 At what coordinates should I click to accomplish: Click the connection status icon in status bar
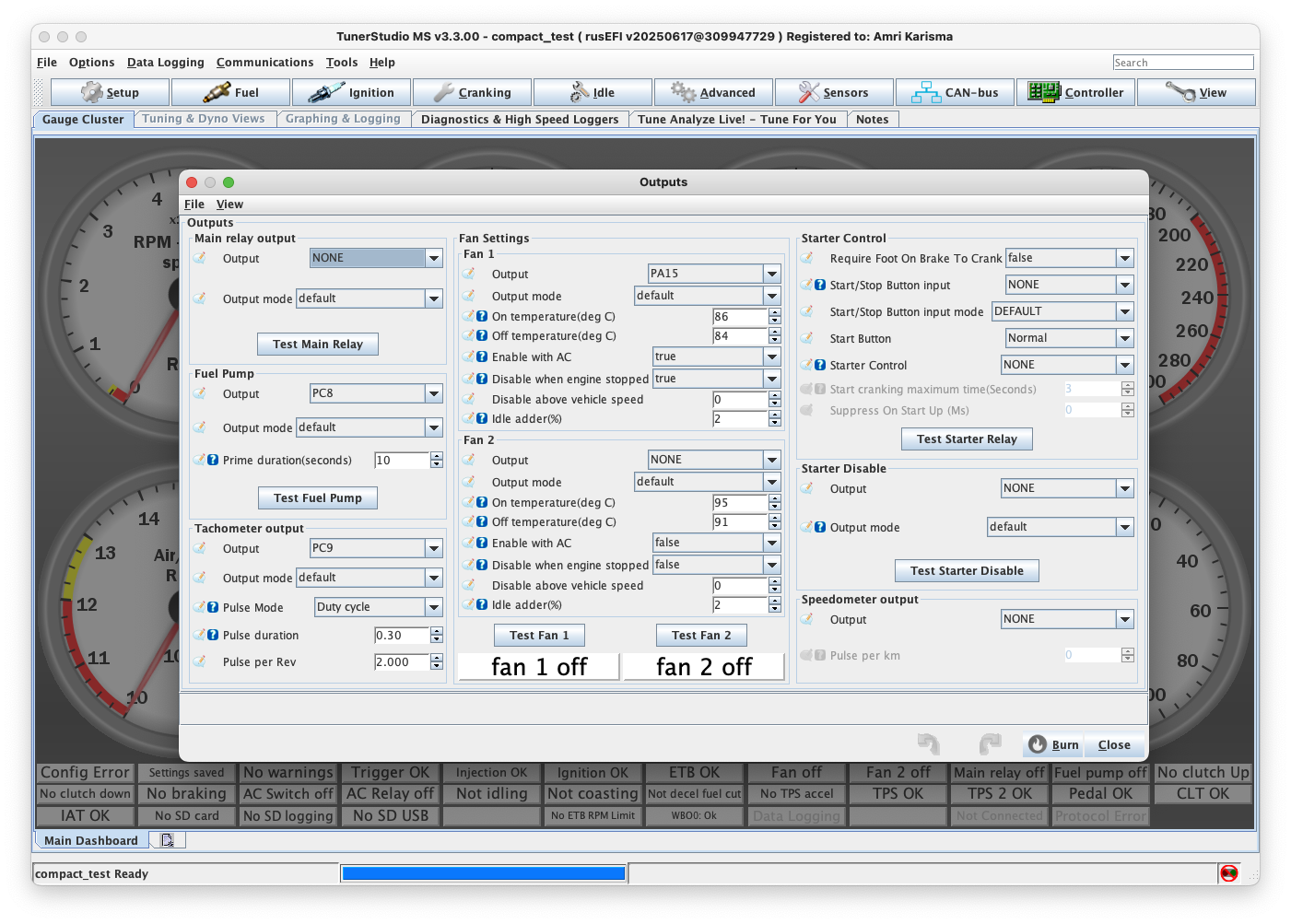pos(1228,873)
